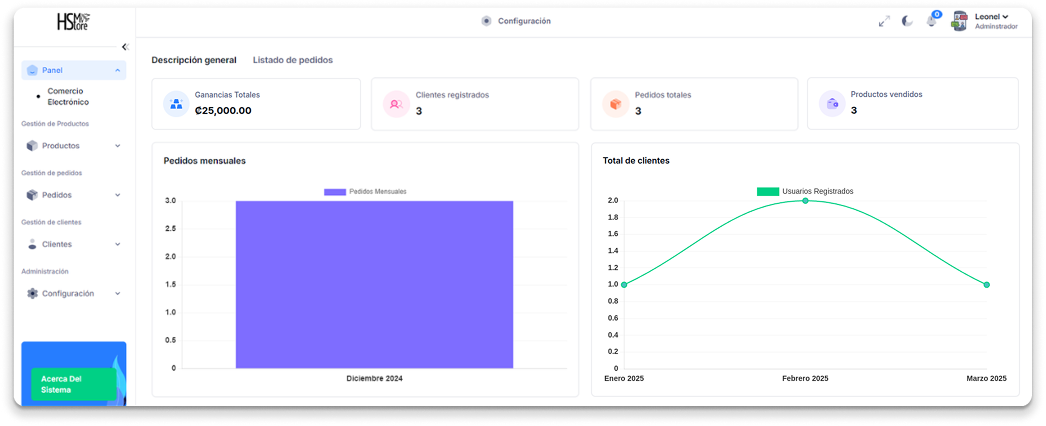Viewport: 1046px width, 426px height.
Task: Switch to the Listado de pedidos tab
Action: click(x=293, y=60)
